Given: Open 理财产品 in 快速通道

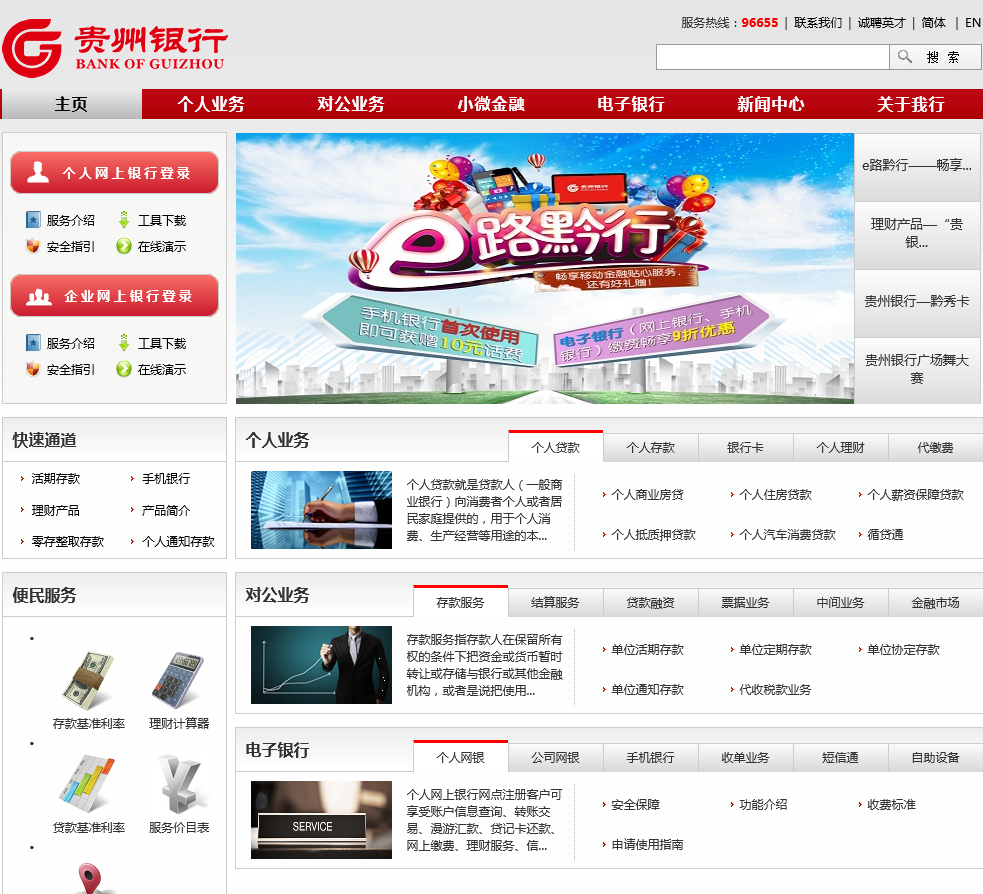Looking at the screenshot, I should tap(56, 510).
